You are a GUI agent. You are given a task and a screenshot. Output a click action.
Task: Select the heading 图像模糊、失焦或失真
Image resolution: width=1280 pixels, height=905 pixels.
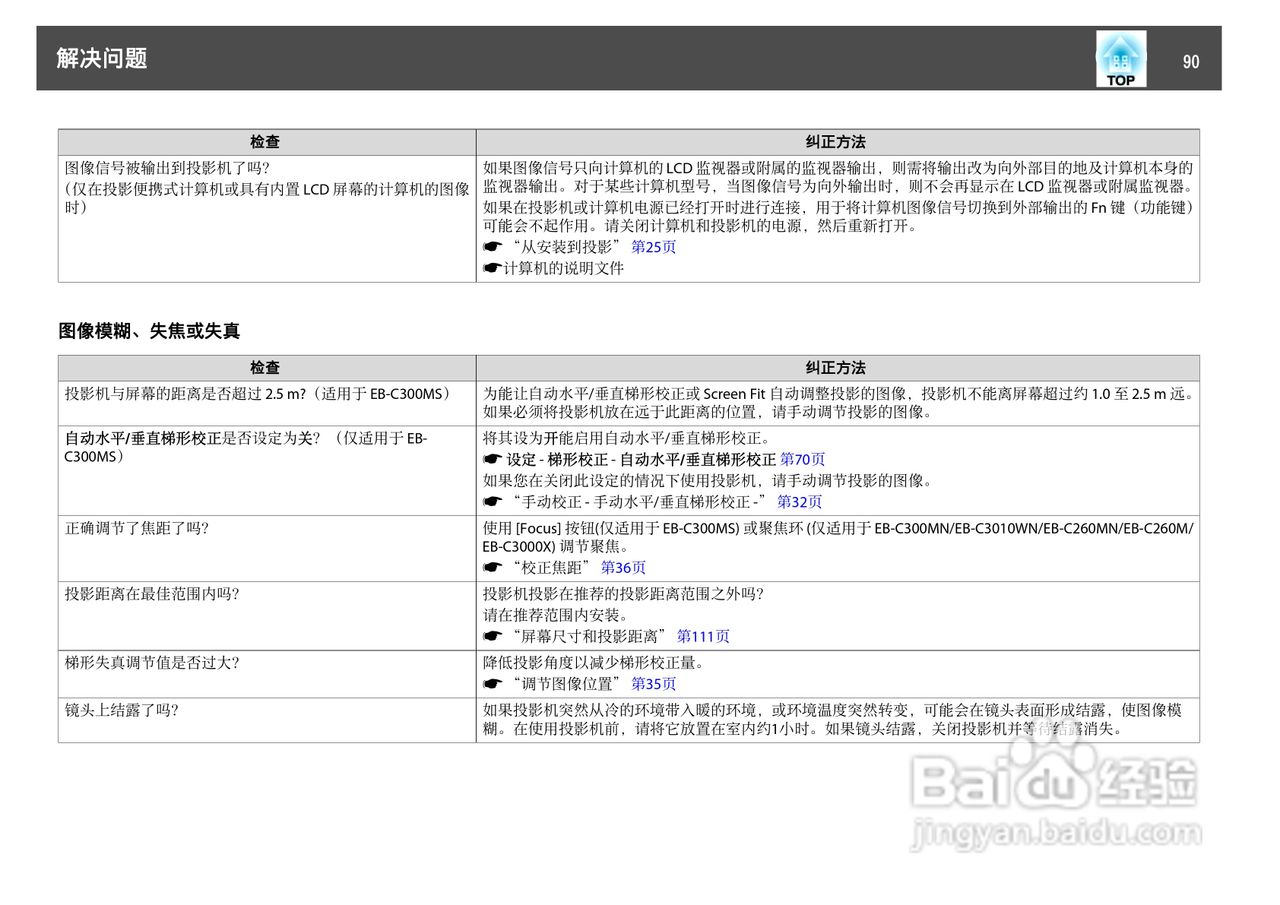149,331
